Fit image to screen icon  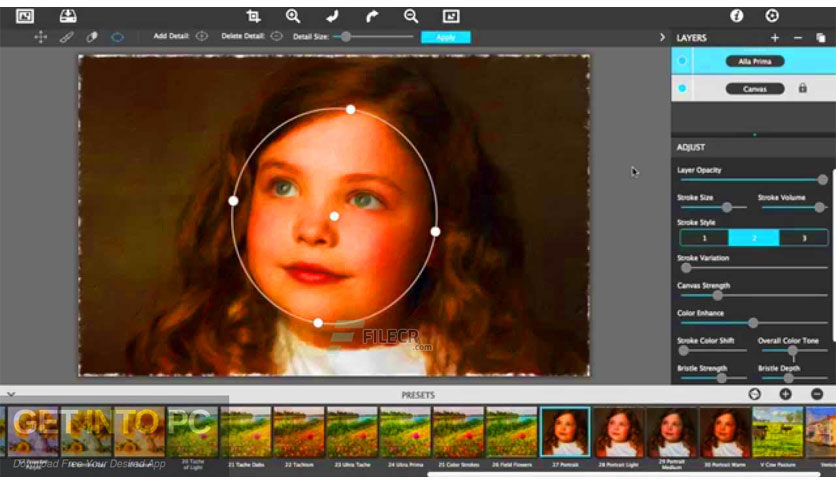tap(451, 17)
